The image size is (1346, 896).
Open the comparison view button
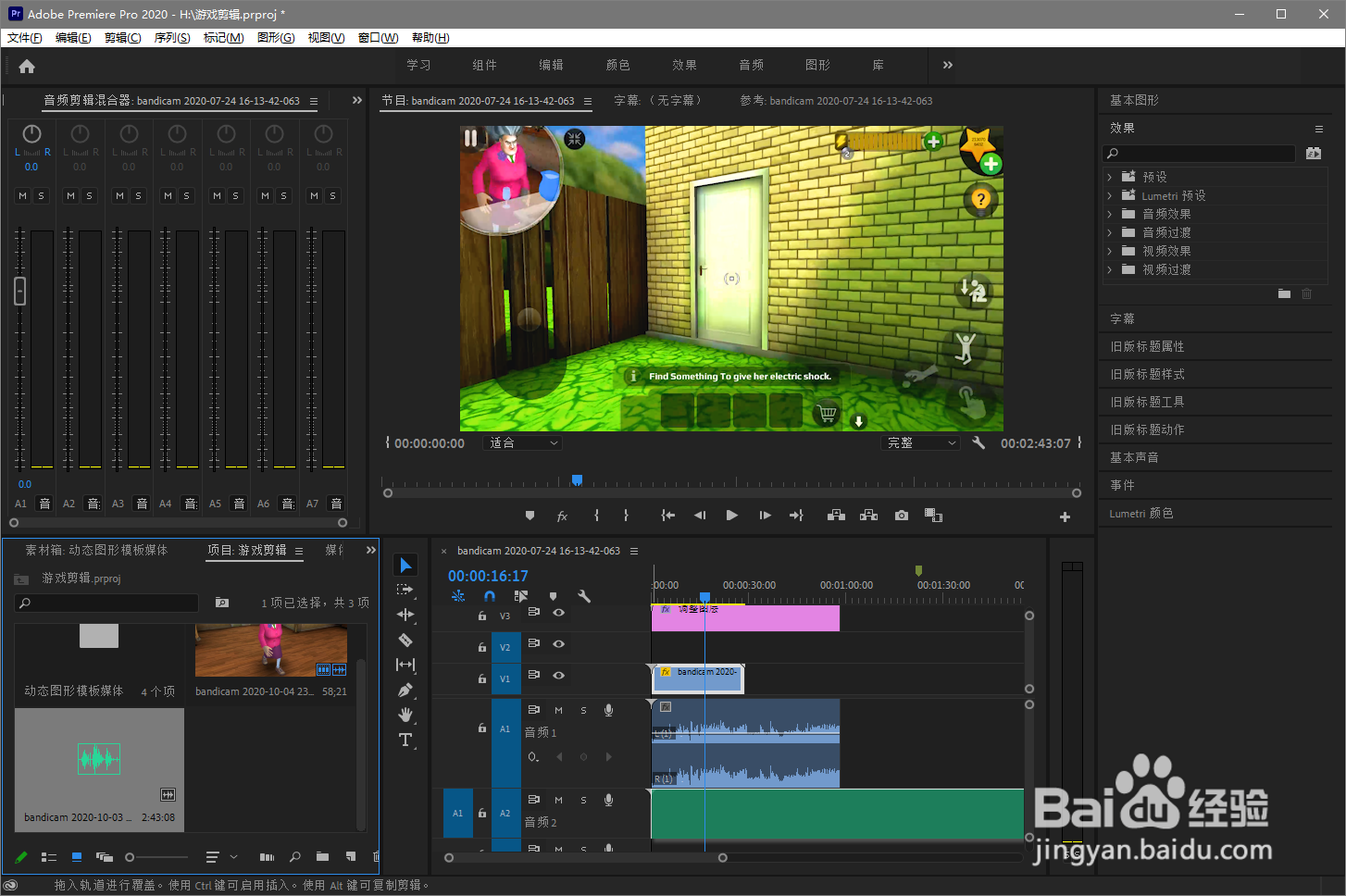click(933, 516)
